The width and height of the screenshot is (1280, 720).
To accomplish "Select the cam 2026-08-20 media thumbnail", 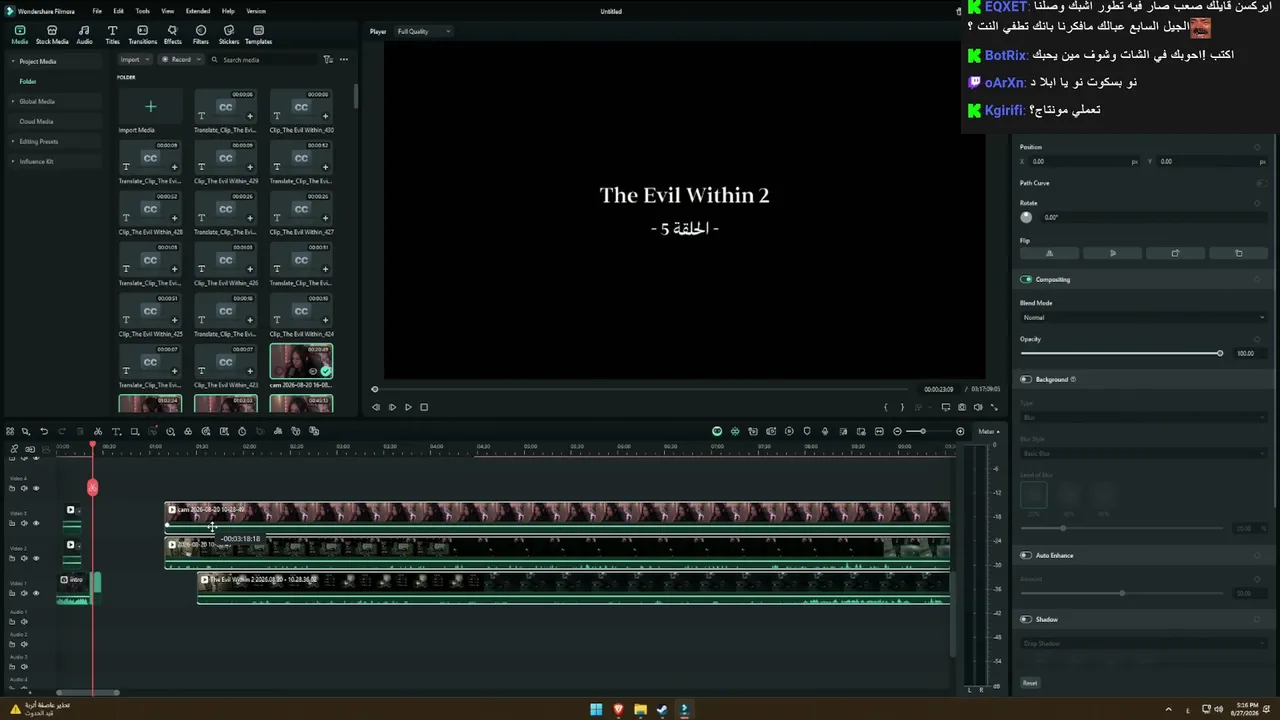I will [301, 362].
